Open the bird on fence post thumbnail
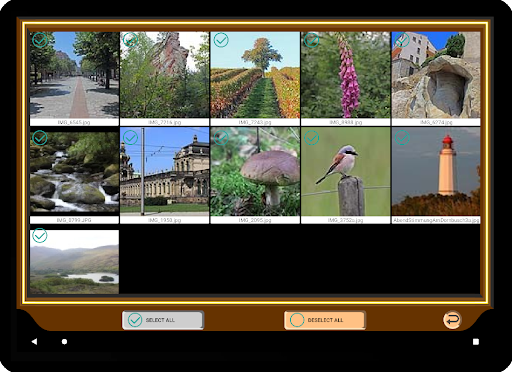 point(346,172)
